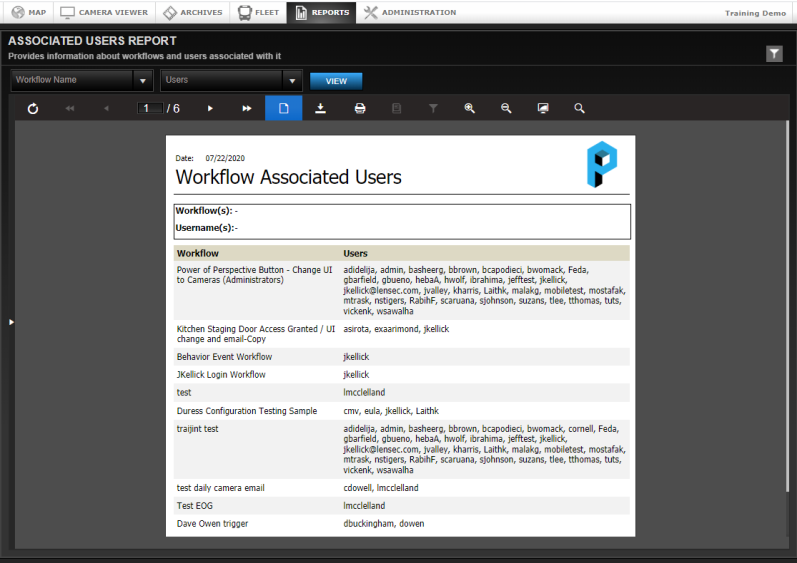Refresh the report

(33, 108)
